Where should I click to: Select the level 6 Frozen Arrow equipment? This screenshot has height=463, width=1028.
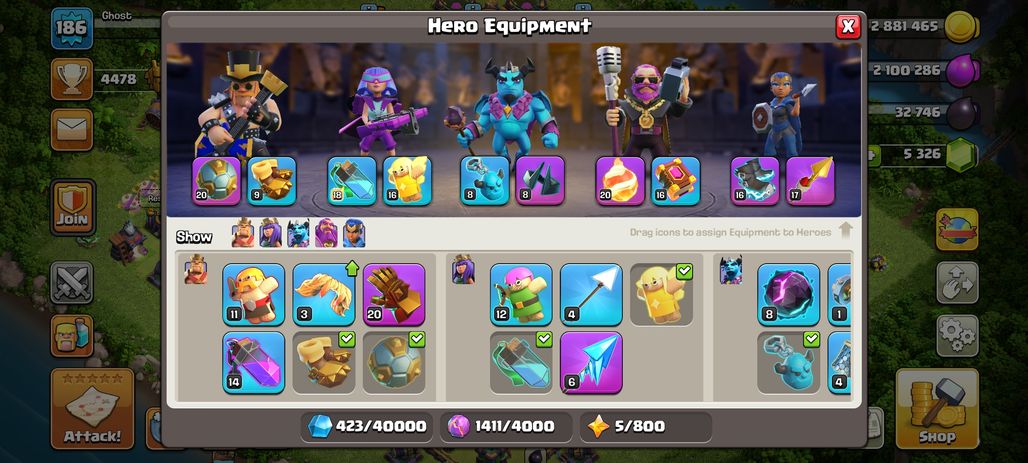tap(591, 362)
